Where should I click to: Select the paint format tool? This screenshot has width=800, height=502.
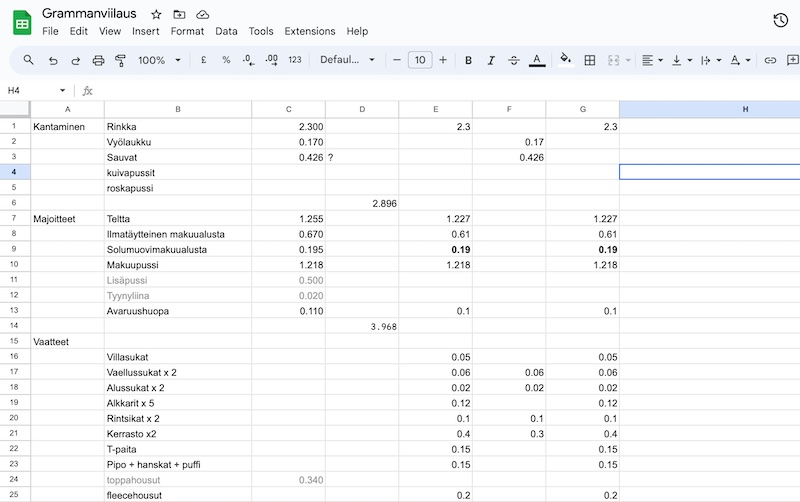tap(121, 60)
